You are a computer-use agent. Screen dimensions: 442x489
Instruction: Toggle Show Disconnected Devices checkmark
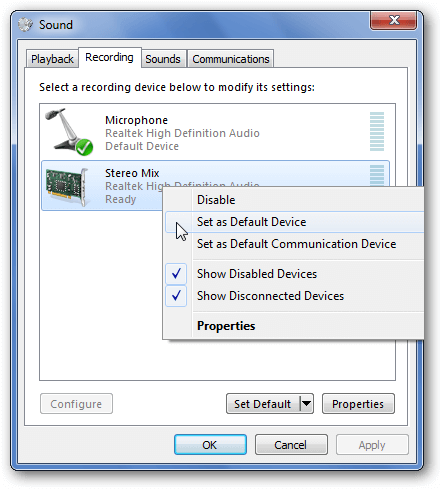pos(176,296)
